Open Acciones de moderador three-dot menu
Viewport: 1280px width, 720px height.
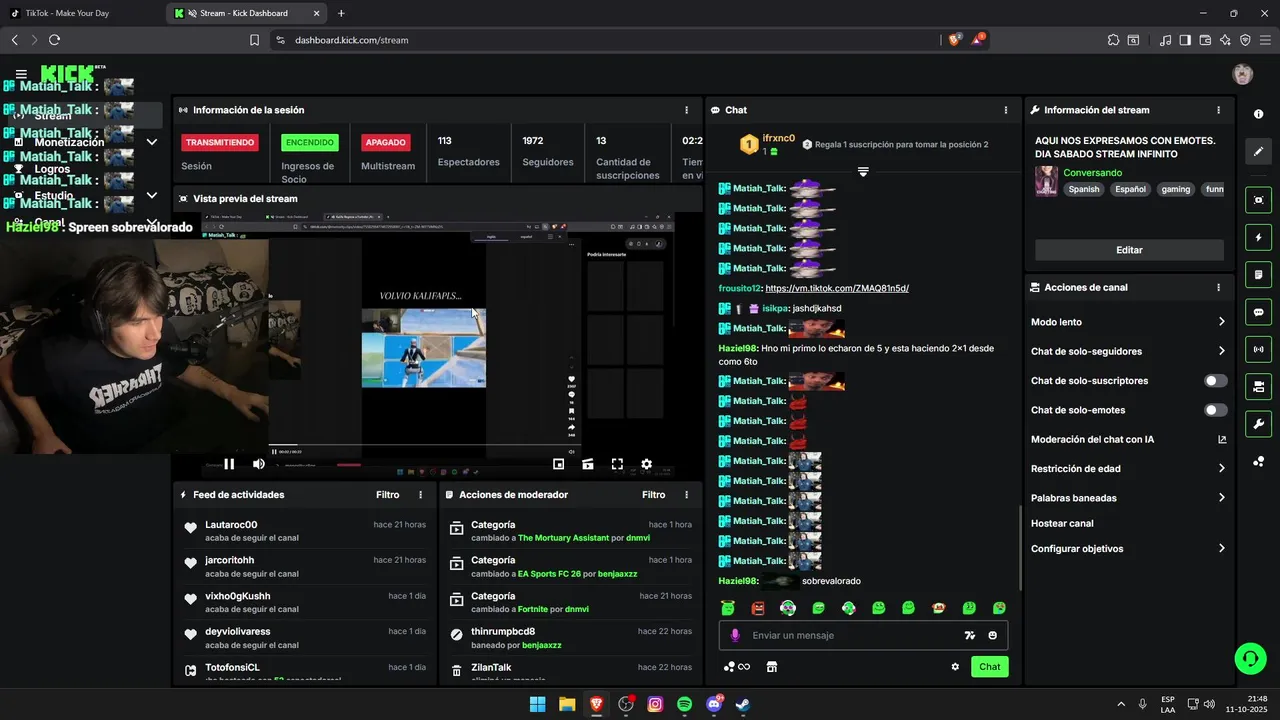pos(686,495)
